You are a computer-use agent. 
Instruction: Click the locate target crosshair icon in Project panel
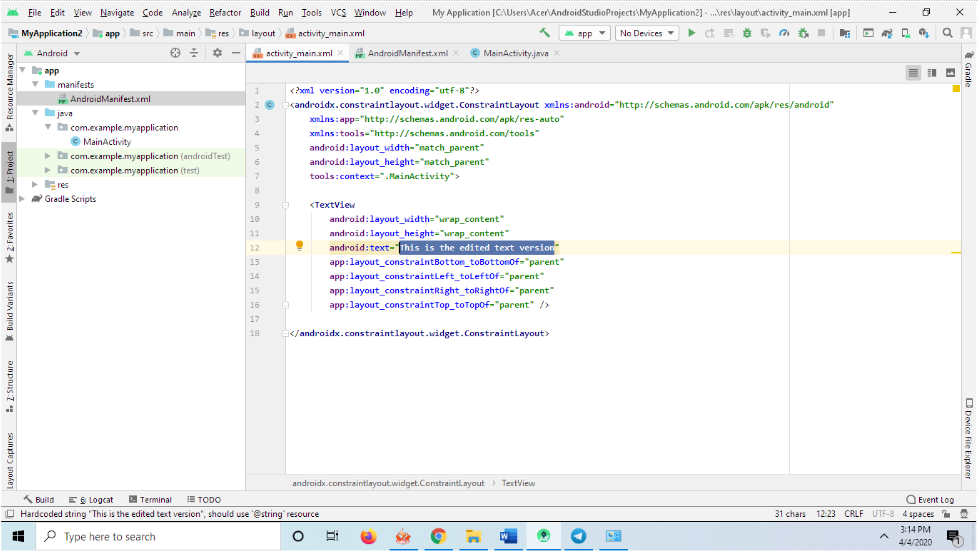pyautogui.click(x=176, y=53)
